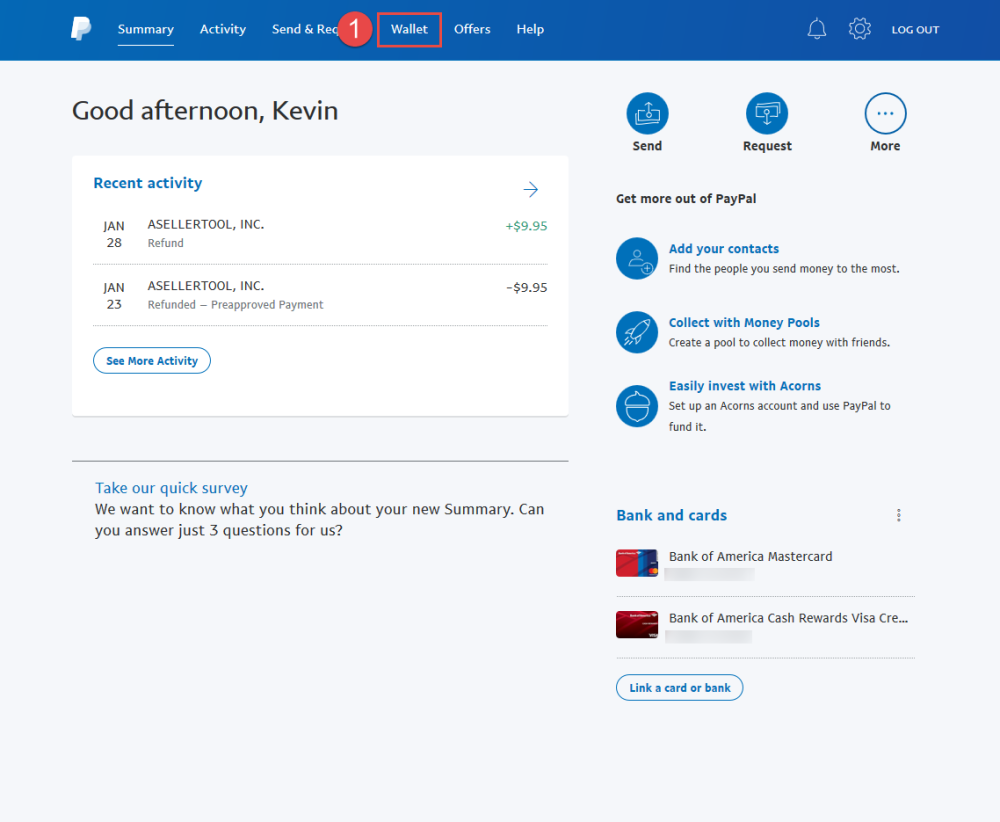
Task: Open the Offers tab
Action: point(472,29)
